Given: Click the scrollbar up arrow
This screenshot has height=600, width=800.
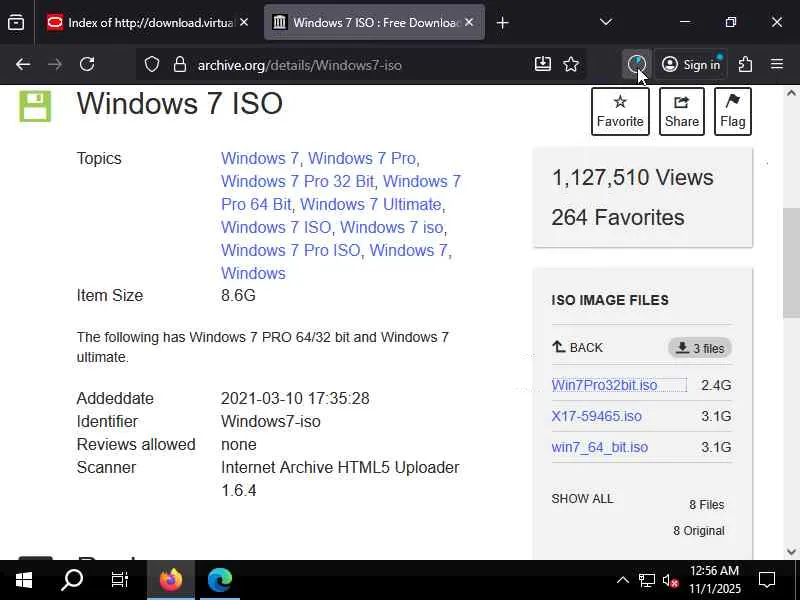Looking at the screenshot, I should pyautogui.click(x=791, y=93).
